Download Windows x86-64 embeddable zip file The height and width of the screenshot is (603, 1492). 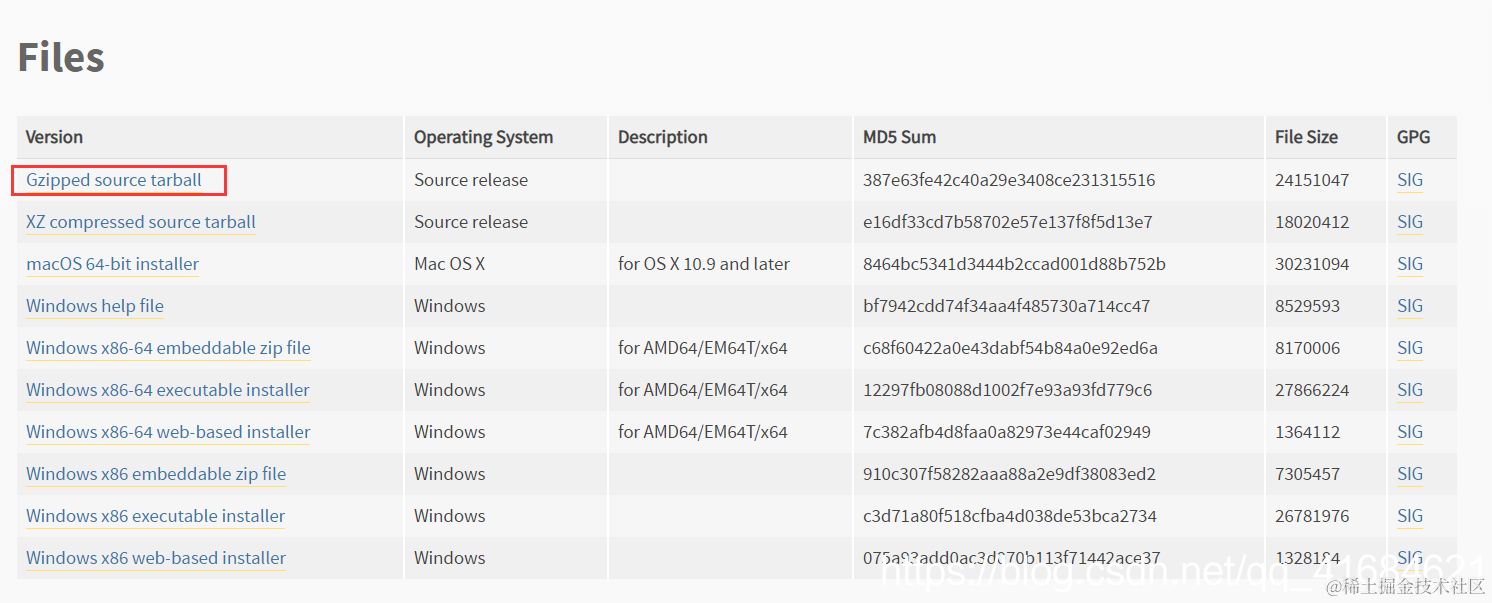[168, 348]
